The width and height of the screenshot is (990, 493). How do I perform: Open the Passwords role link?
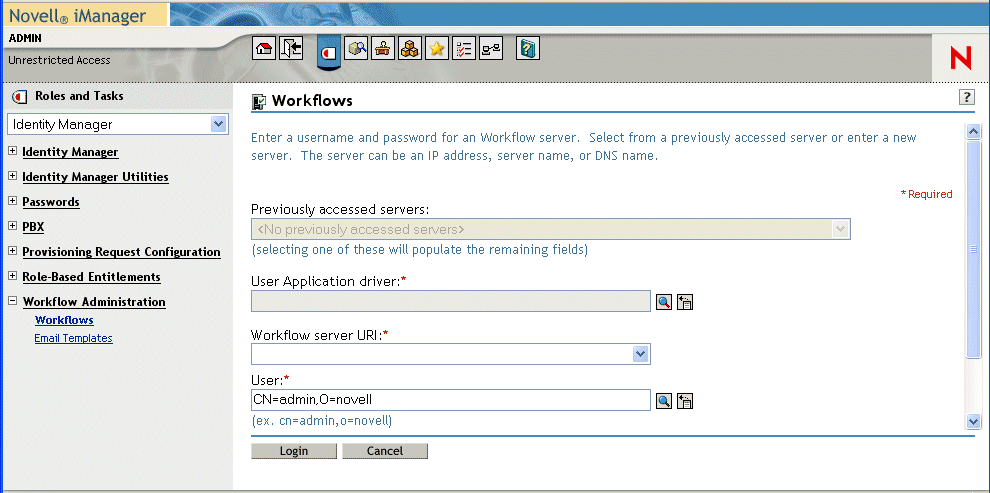51,202
